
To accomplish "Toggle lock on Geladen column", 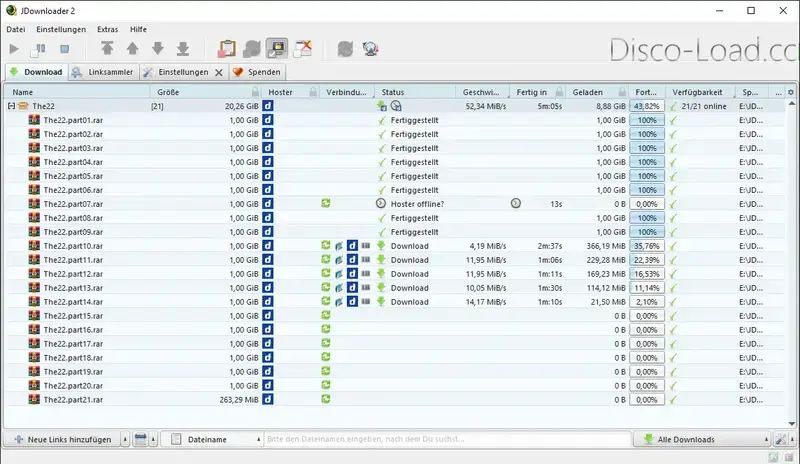I will 622,92.
